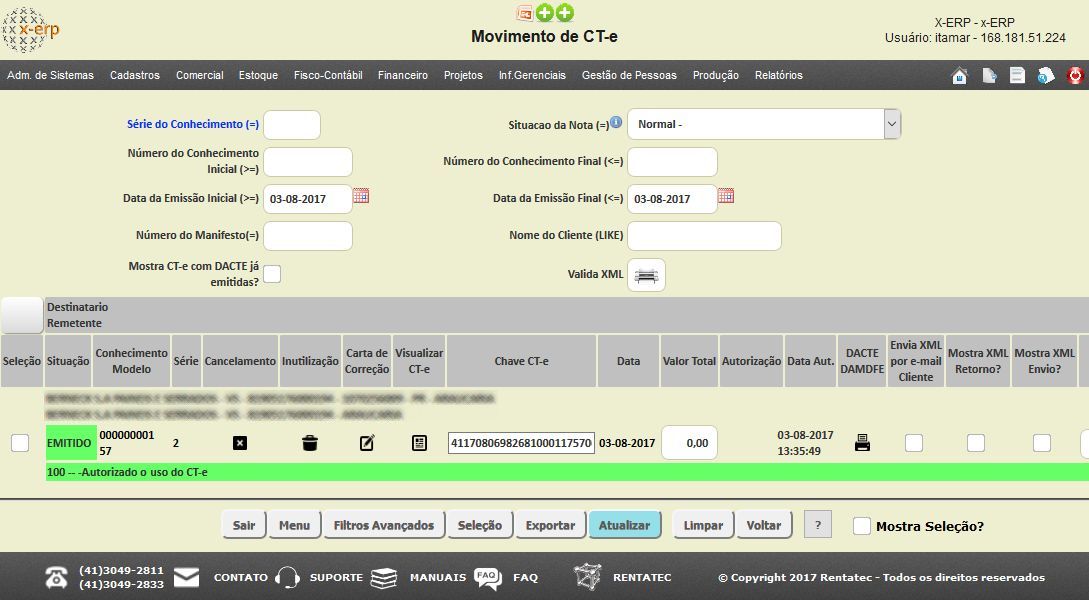Click the '100 -- -Autorizado o uso do CT-e' message

pos(127,472)
